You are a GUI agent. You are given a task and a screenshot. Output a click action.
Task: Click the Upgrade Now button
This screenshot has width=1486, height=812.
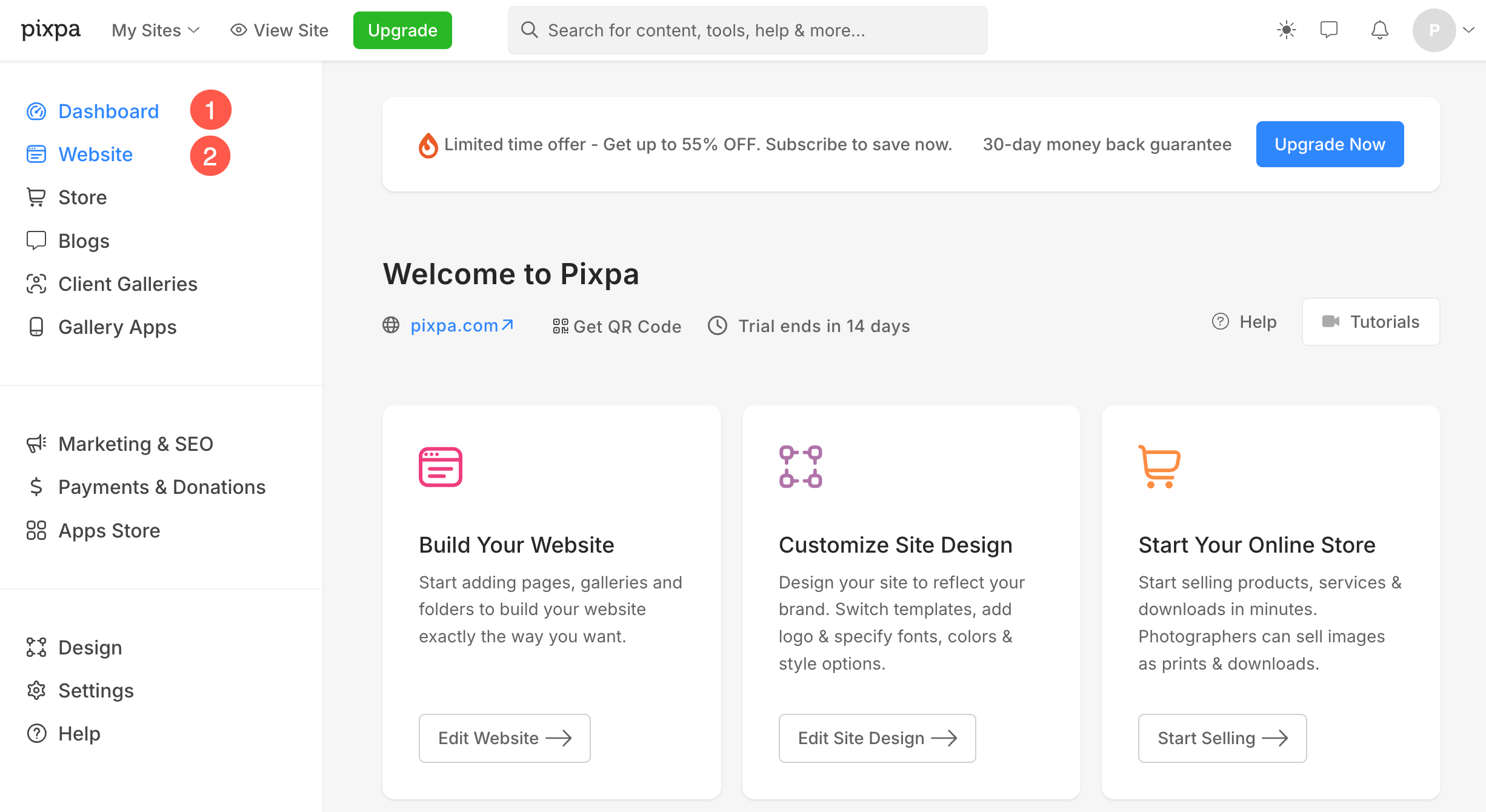1330,144
